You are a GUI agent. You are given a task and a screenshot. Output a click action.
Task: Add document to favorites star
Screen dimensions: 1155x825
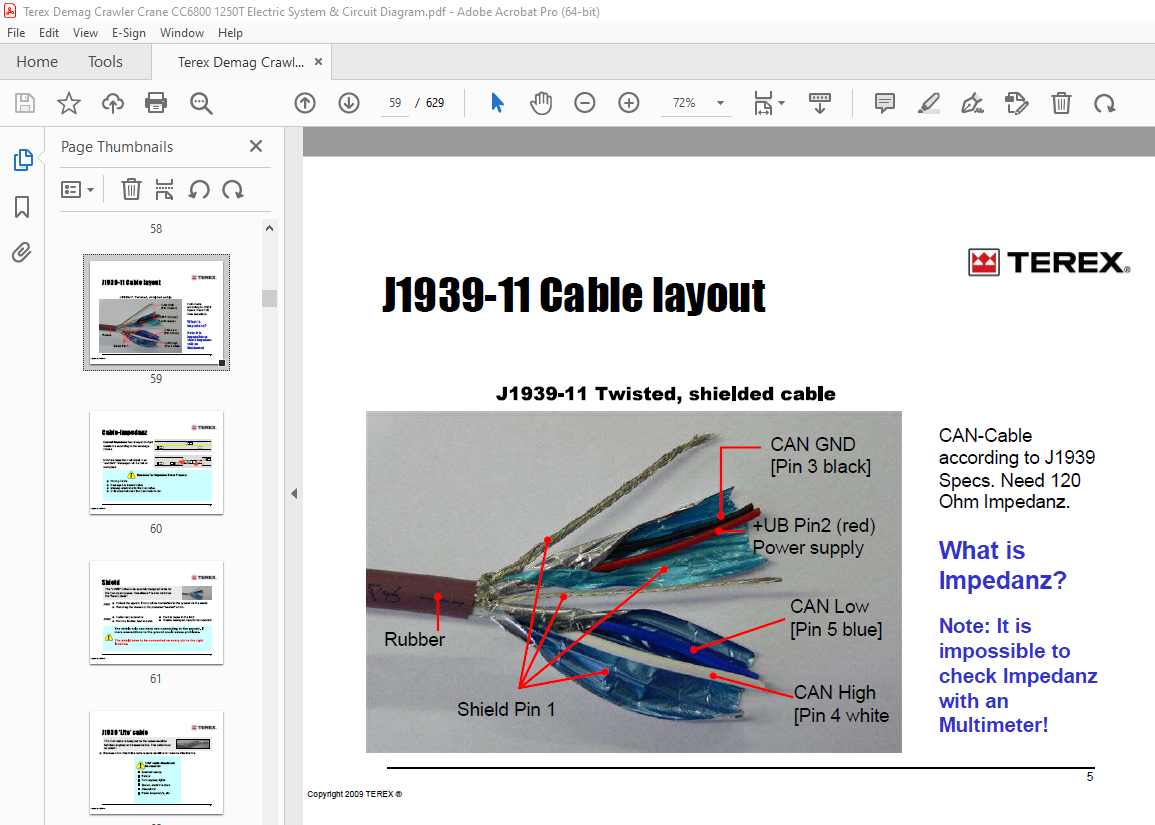click(x=69, y=103)
